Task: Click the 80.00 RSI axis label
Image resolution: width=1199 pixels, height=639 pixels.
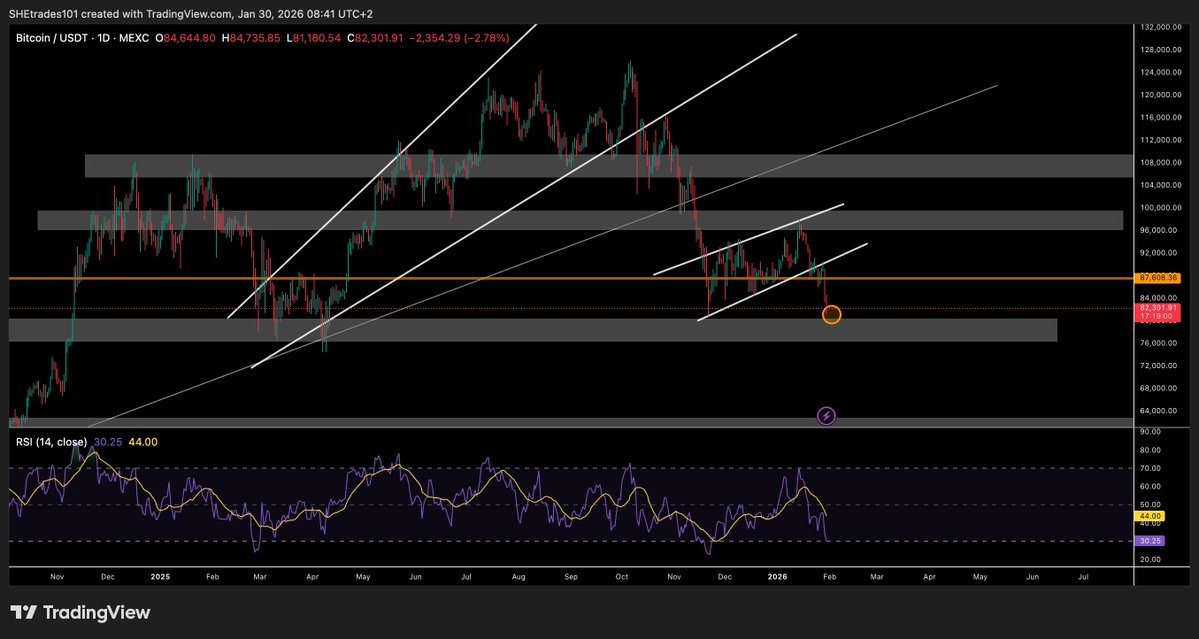Action: [1150, 450]
